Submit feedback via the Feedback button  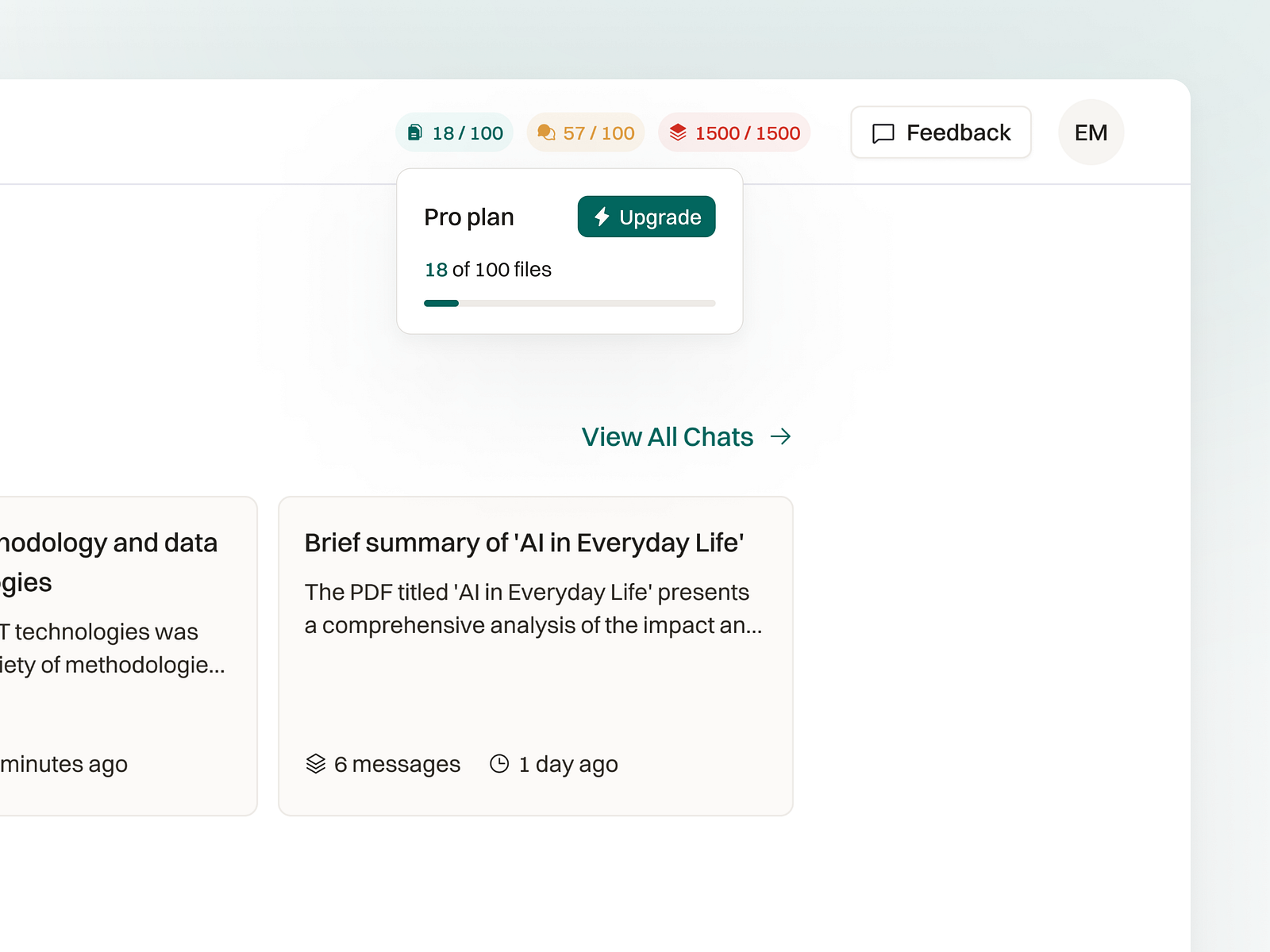[941, 132]
